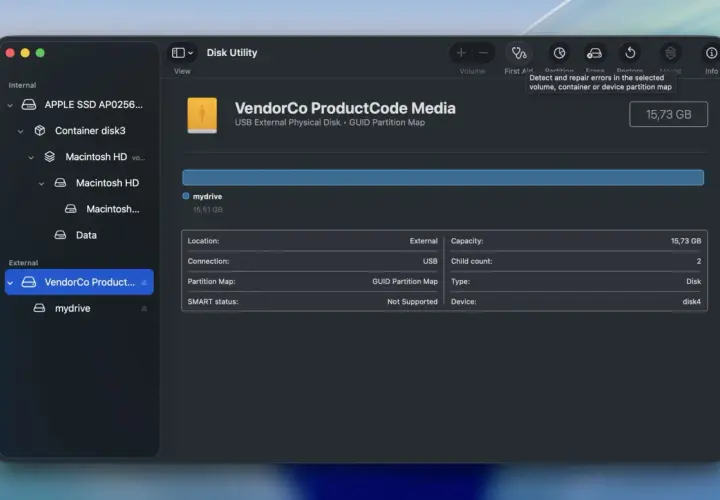The image size is (720, 500).
Task: Click the mydrive blue legend swatch
Action: click(x=186, y=196)
